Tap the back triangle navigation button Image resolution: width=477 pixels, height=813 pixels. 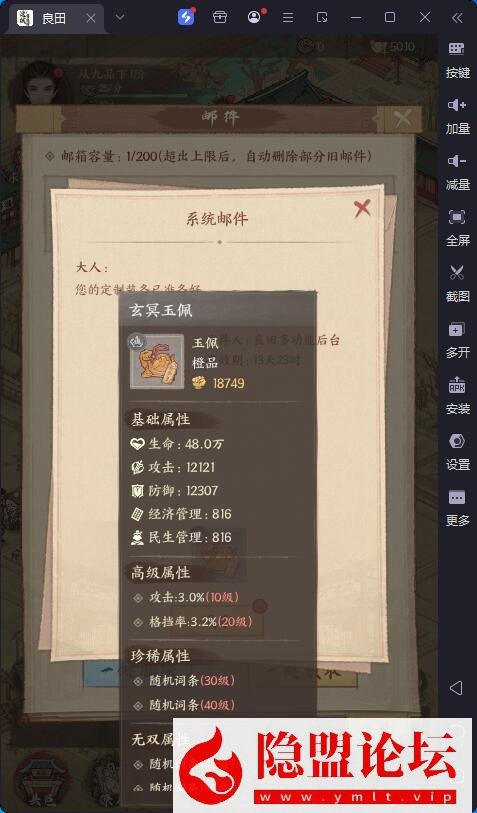[456, 688]
